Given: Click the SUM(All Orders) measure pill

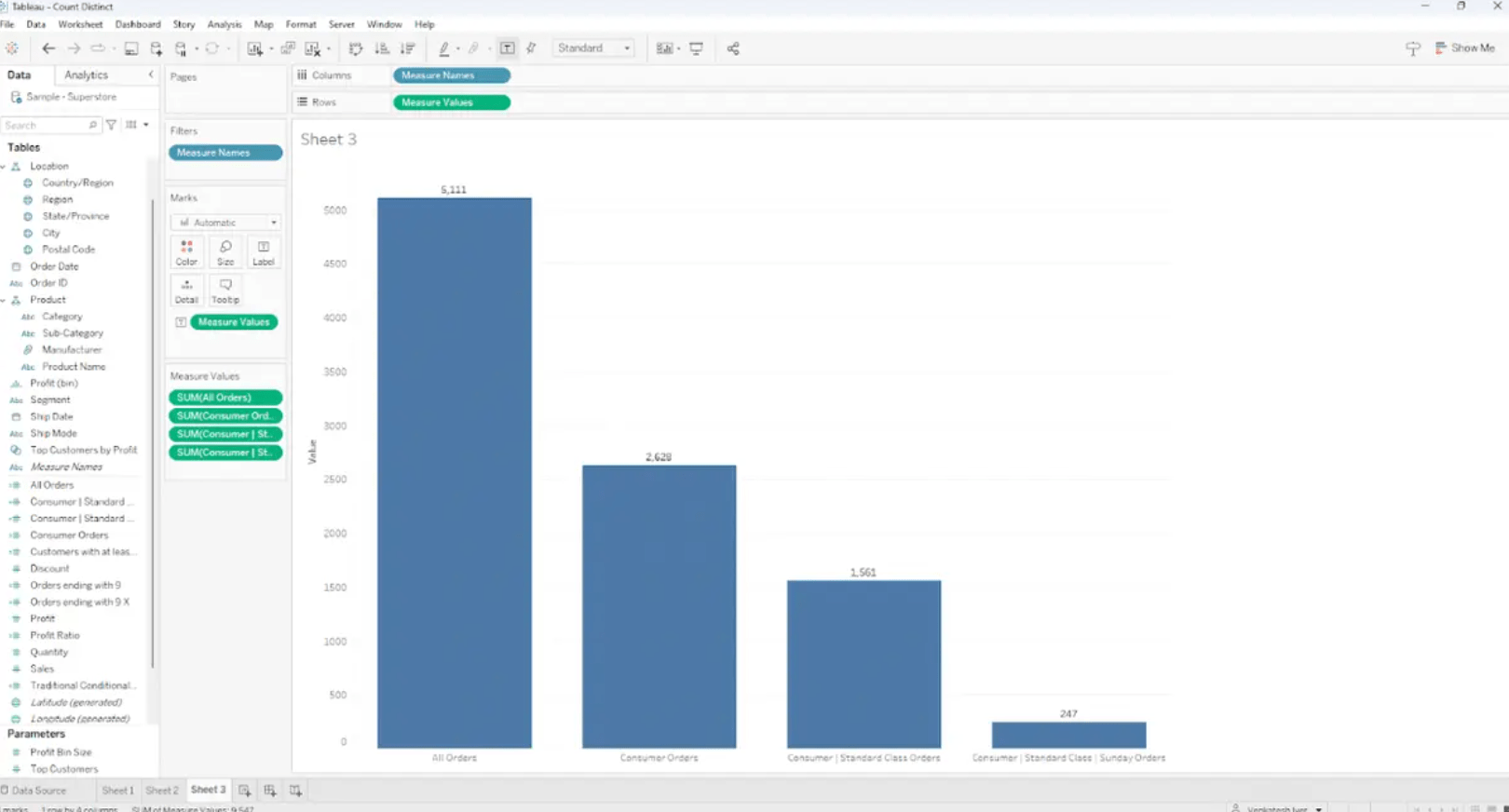Looking at the screenshot, I should (224, 398).
